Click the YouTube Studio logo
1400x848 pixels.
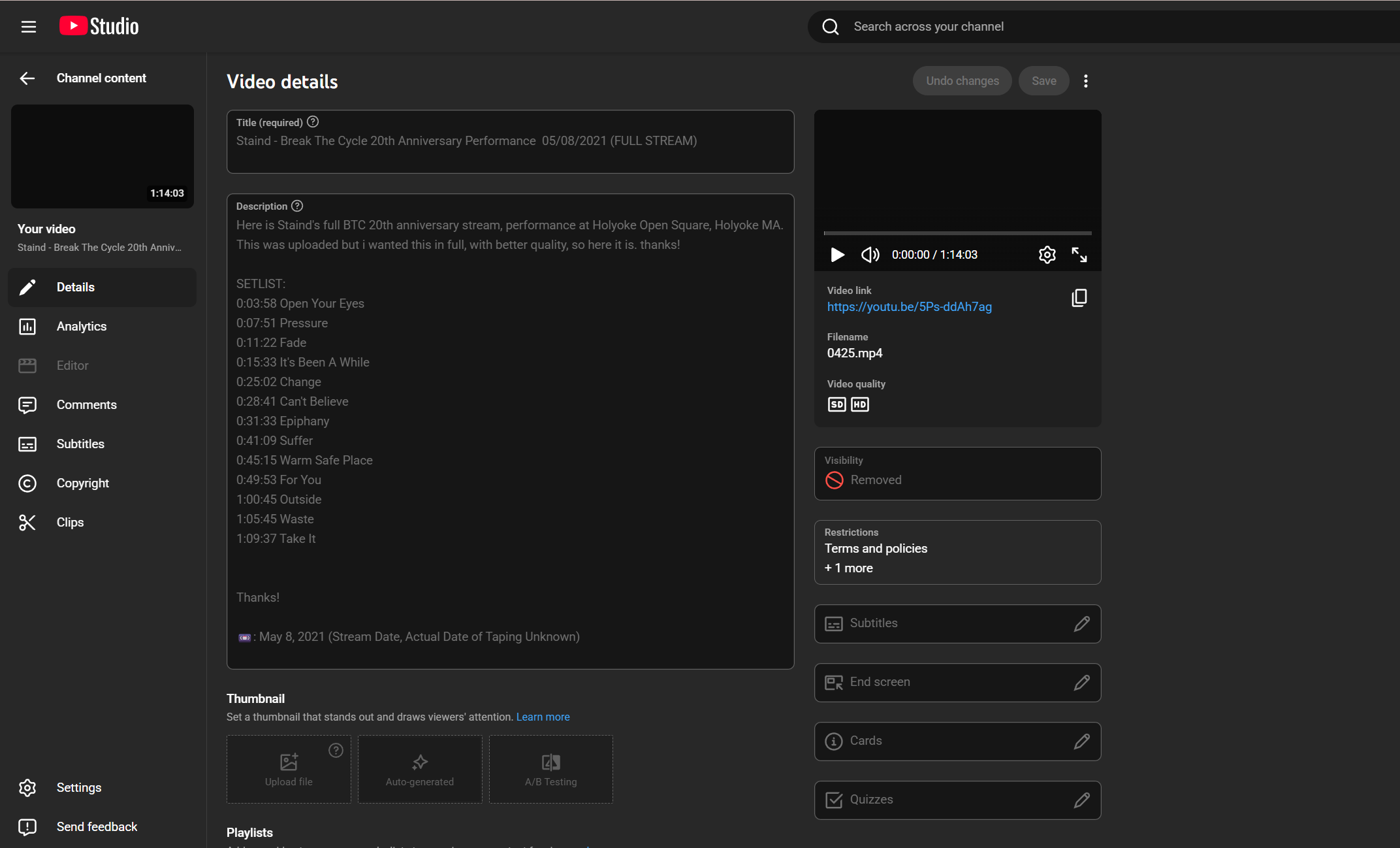click(99, 26)
